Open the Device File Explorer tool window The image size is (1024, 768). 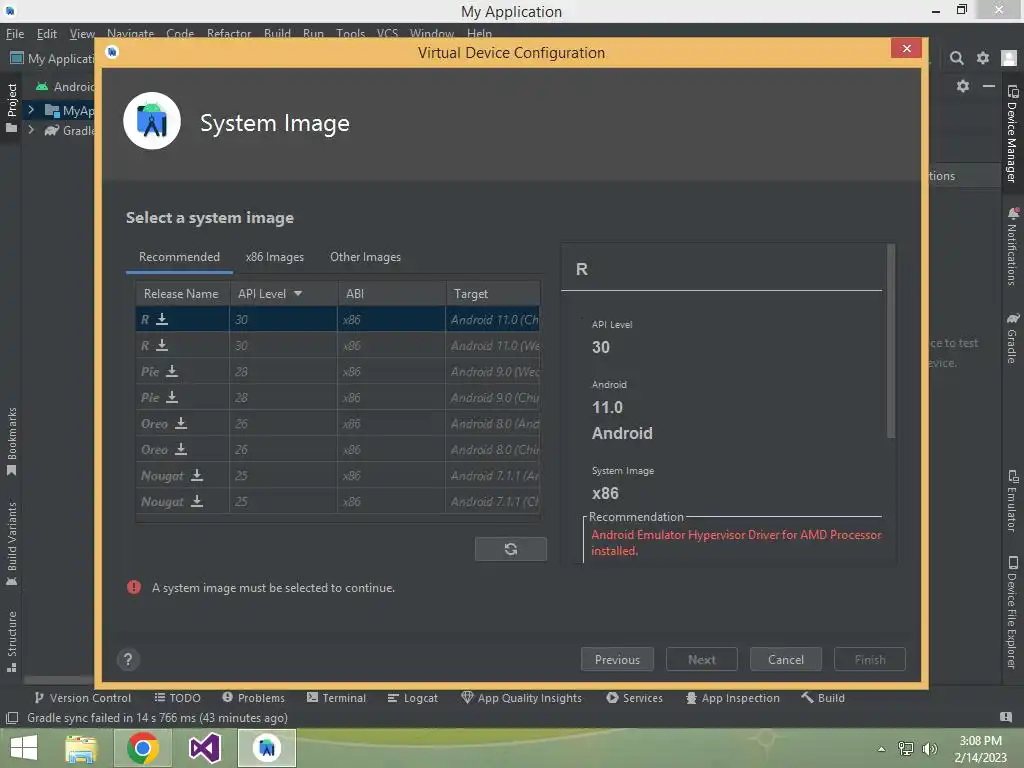(x=1012, y=613)
